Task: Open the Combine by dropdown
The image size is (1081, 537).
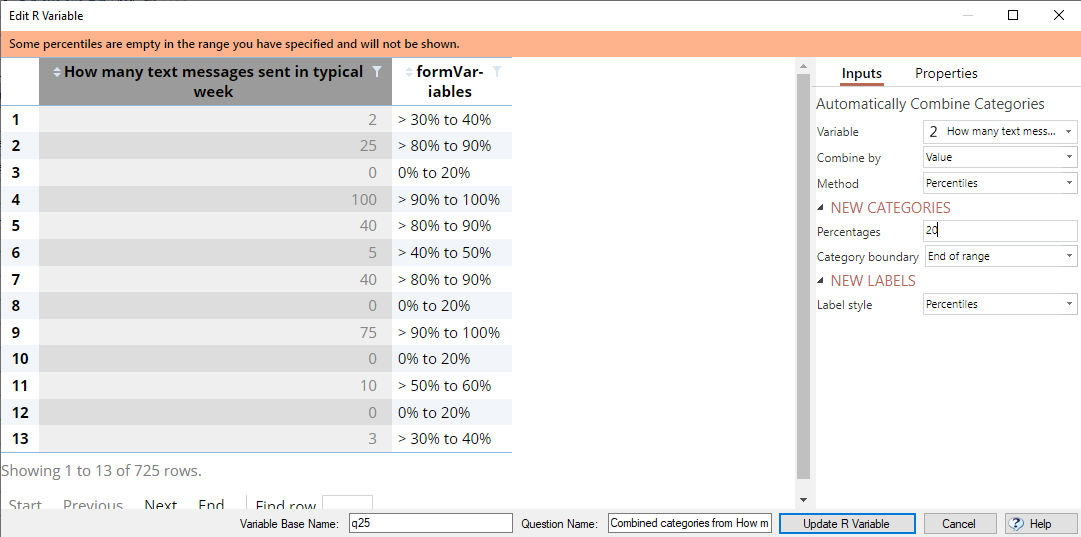Action: 1000,157
